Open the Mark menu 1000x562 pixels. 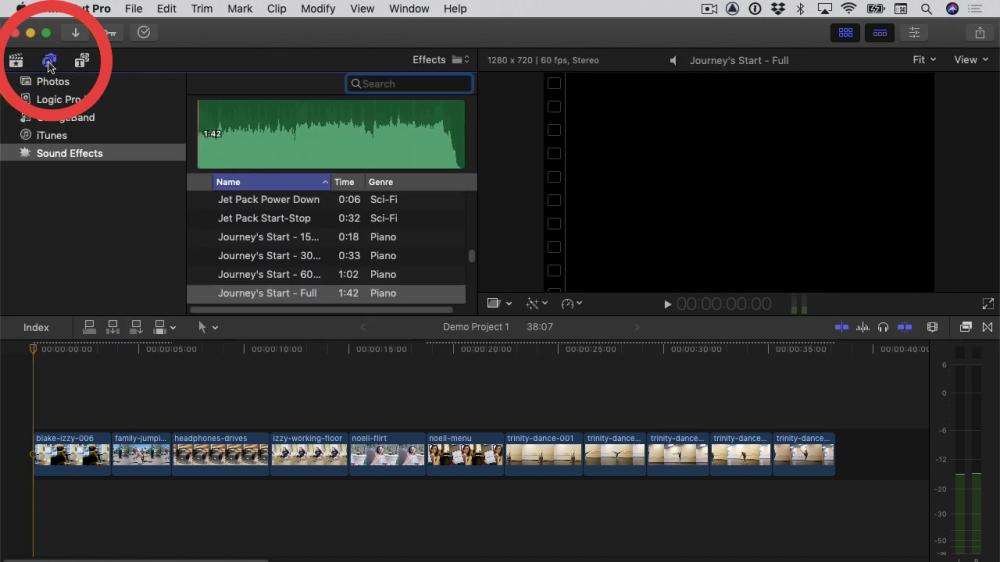240,9
